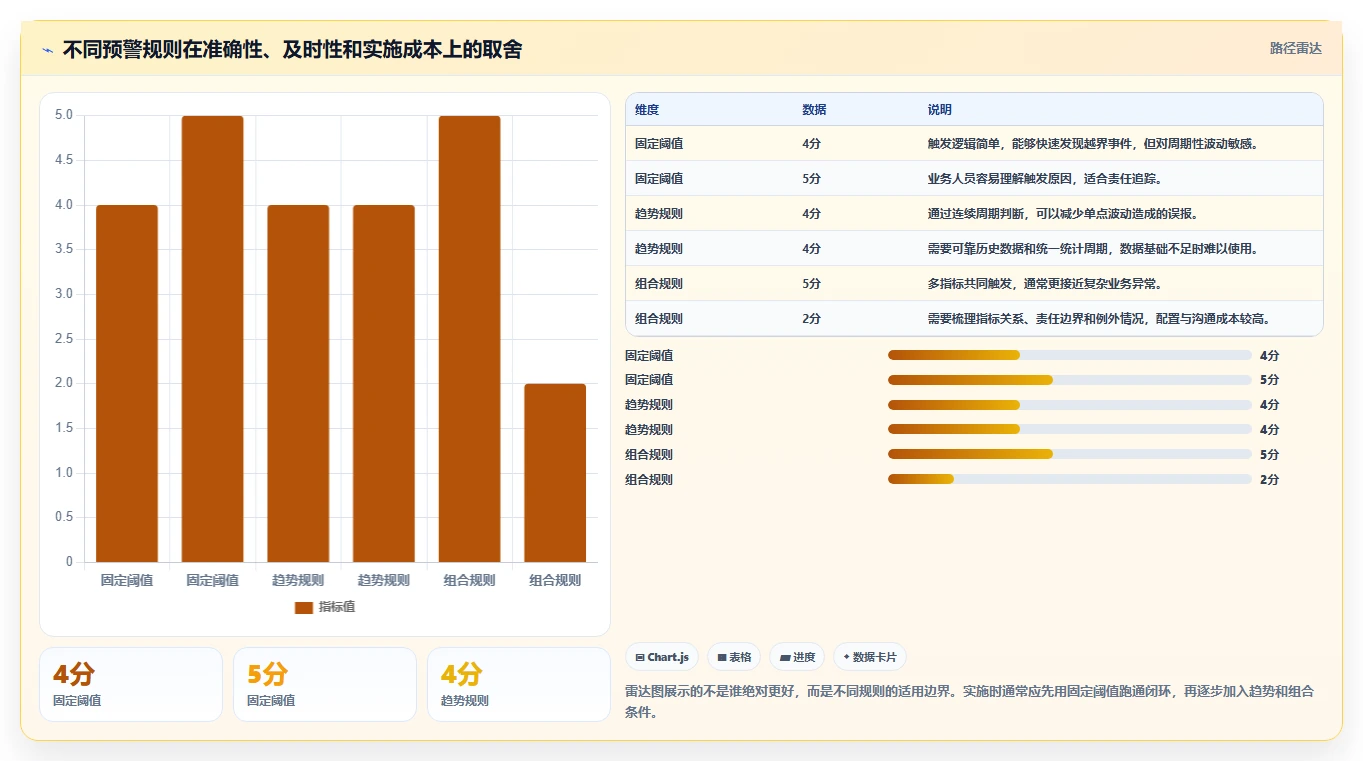The height and width of the screenshot is (761, 1363).
Task: Select the 维度 column header
Action: pos(647,110)
